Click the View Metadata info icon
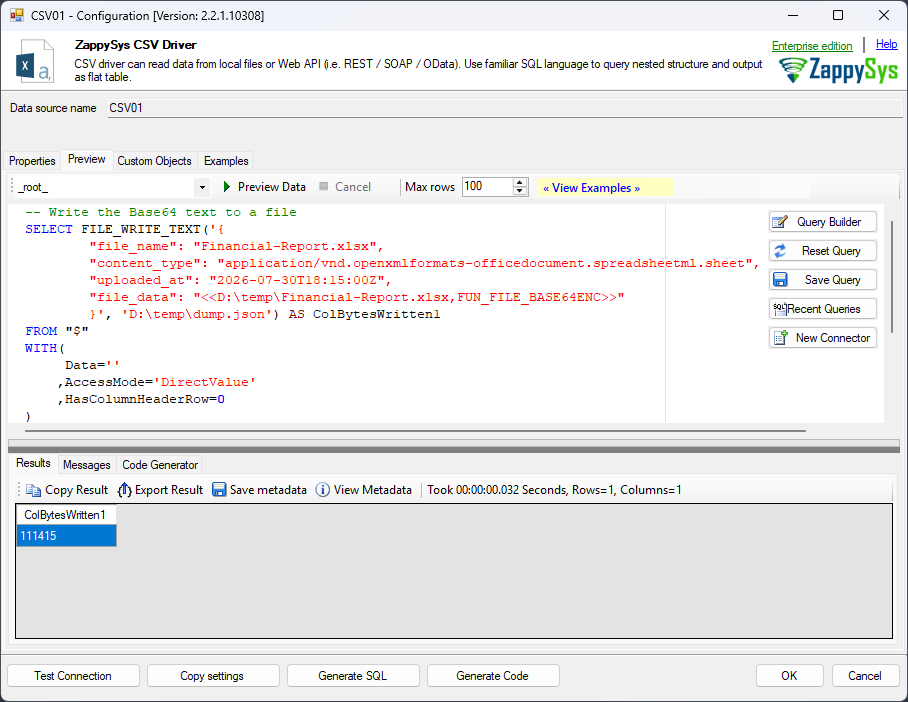The width and height of the screenshot is (908, 702). coord(323,490)
